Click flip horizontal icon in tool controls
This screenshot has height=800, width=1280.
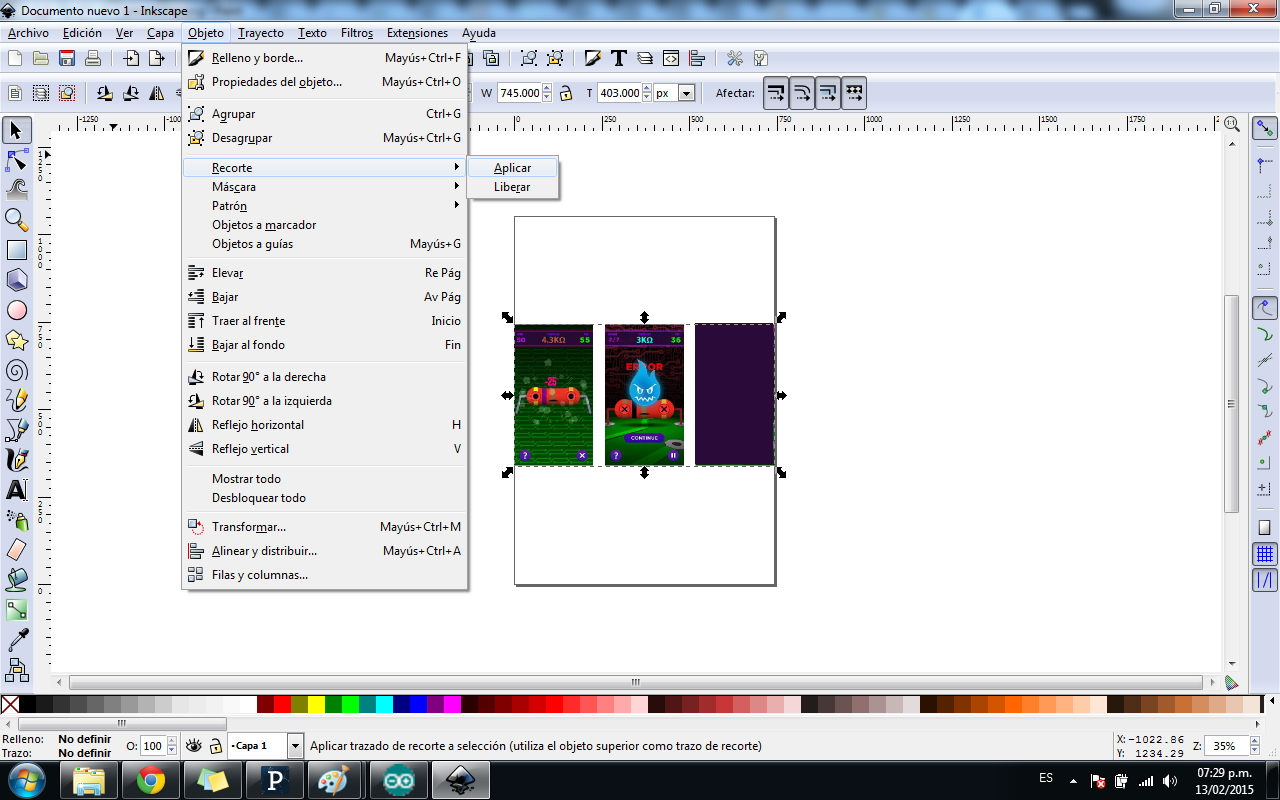pyautogui.click(x=157, y=93)
